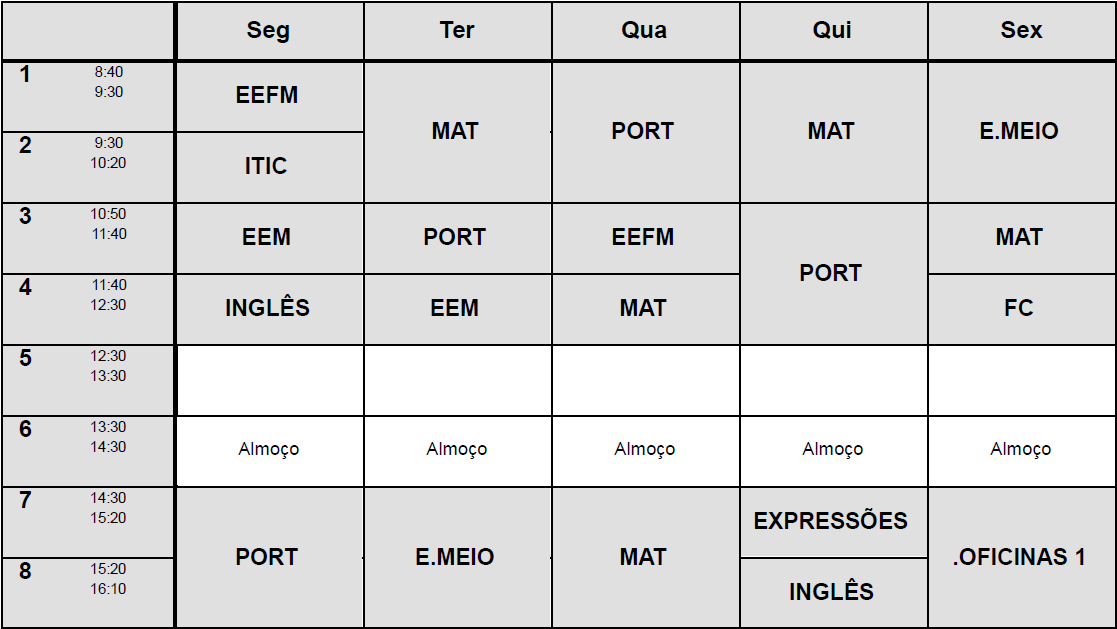The image size is (1117, 629).
Task: Click the EXPRESSÕES class on Thursday
Action: click(831, 521)
